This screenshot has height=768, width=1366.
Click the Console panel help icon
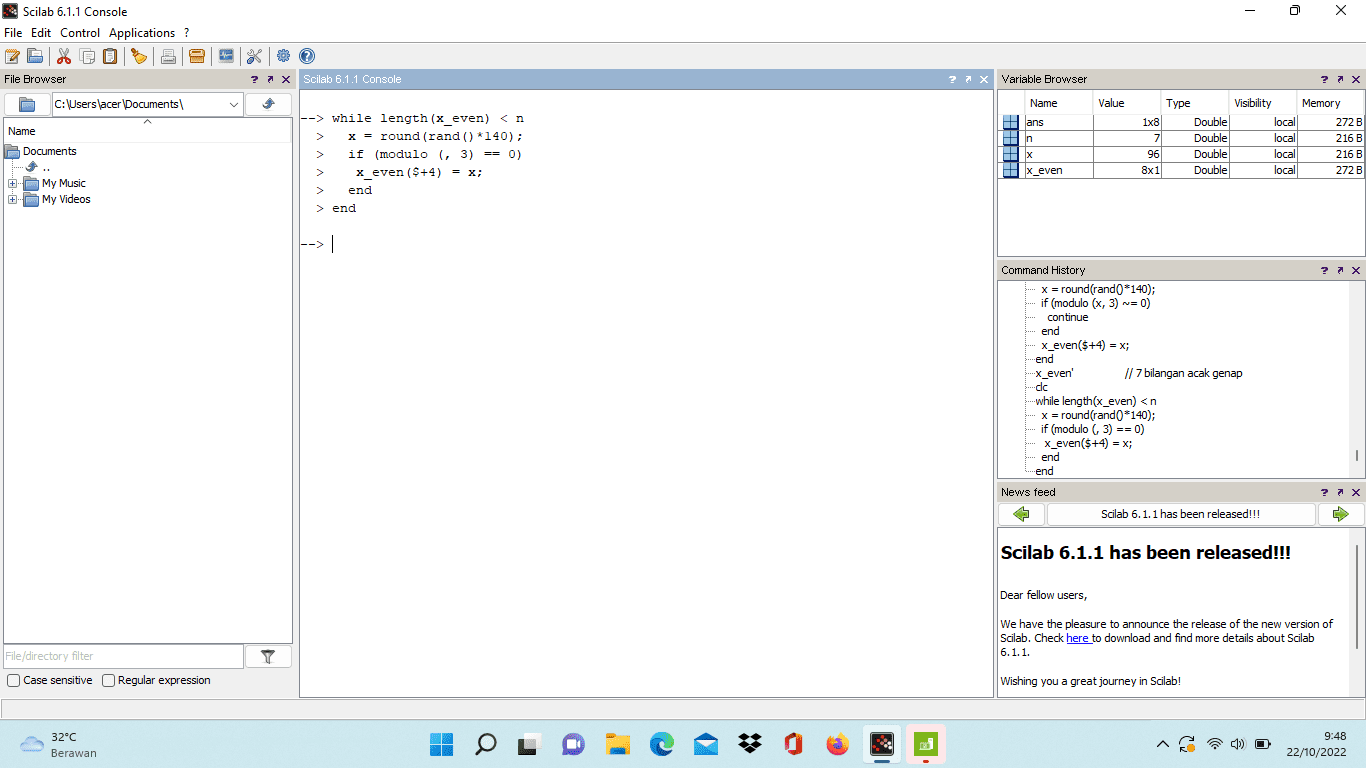pos(953,79)
